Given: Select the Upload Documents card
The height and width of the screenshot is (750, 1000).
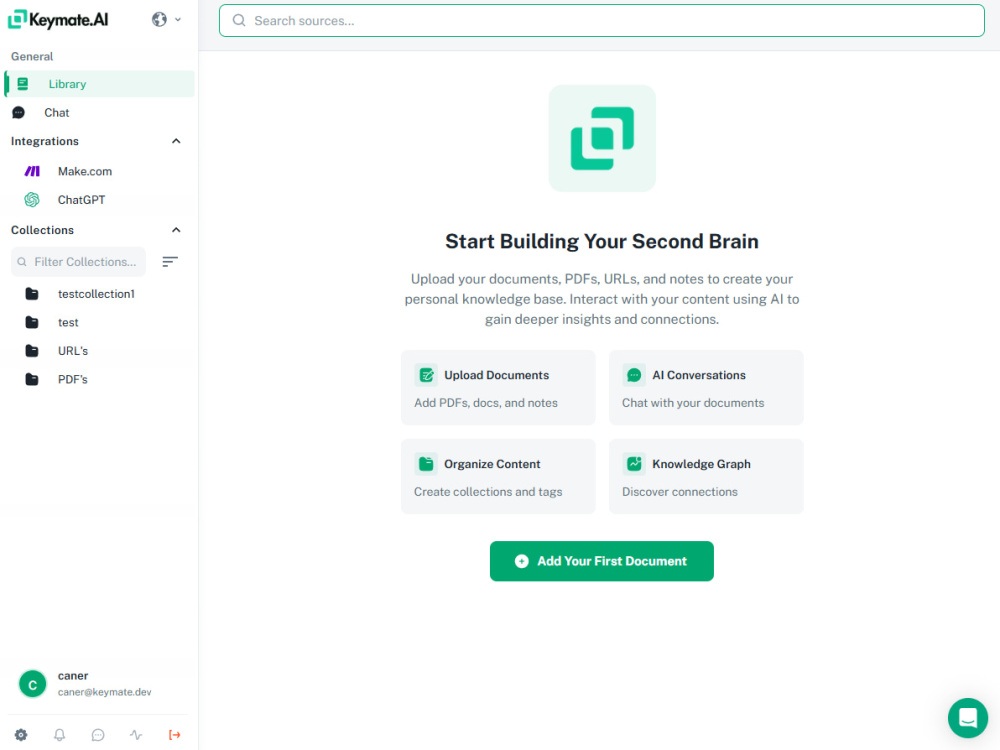Looking at the screenshot, I should pyautogui.click(x=498, y=388).
